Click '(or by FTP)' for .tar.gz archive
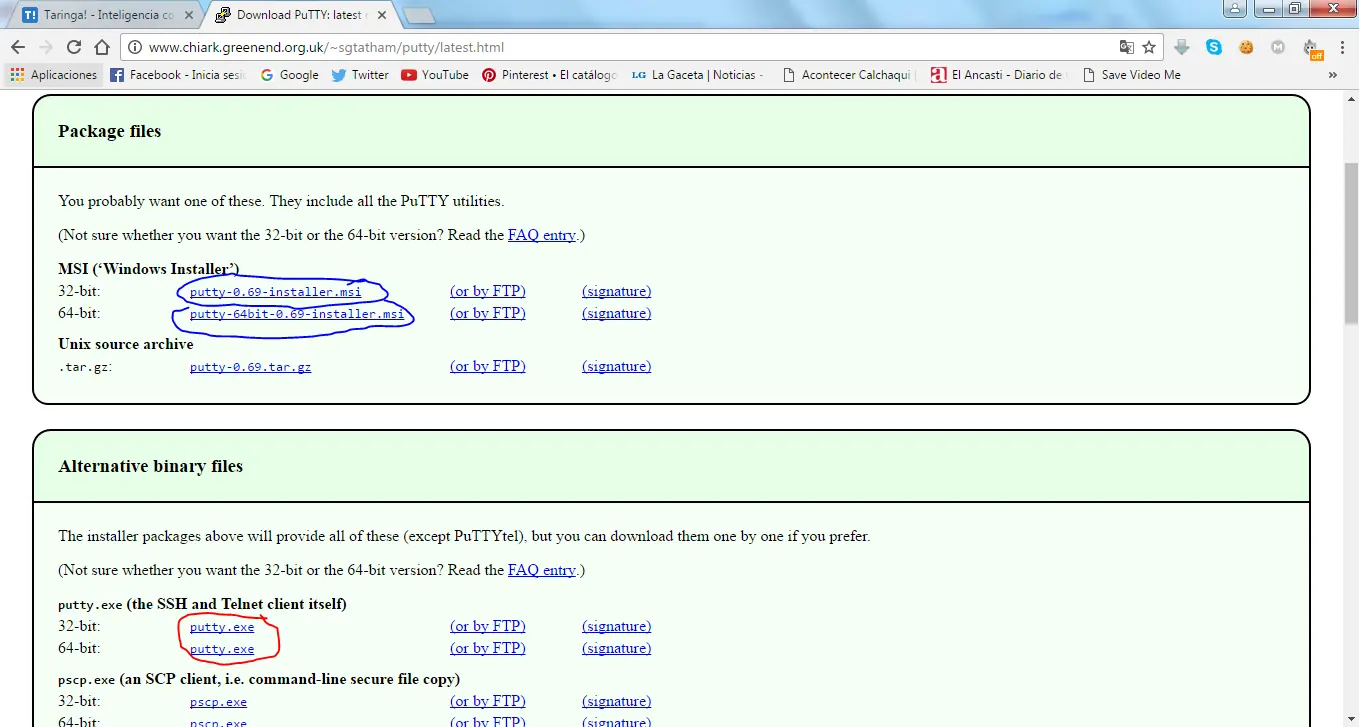The height and width of the screenshot is (727, 1359). click(488, 366)
